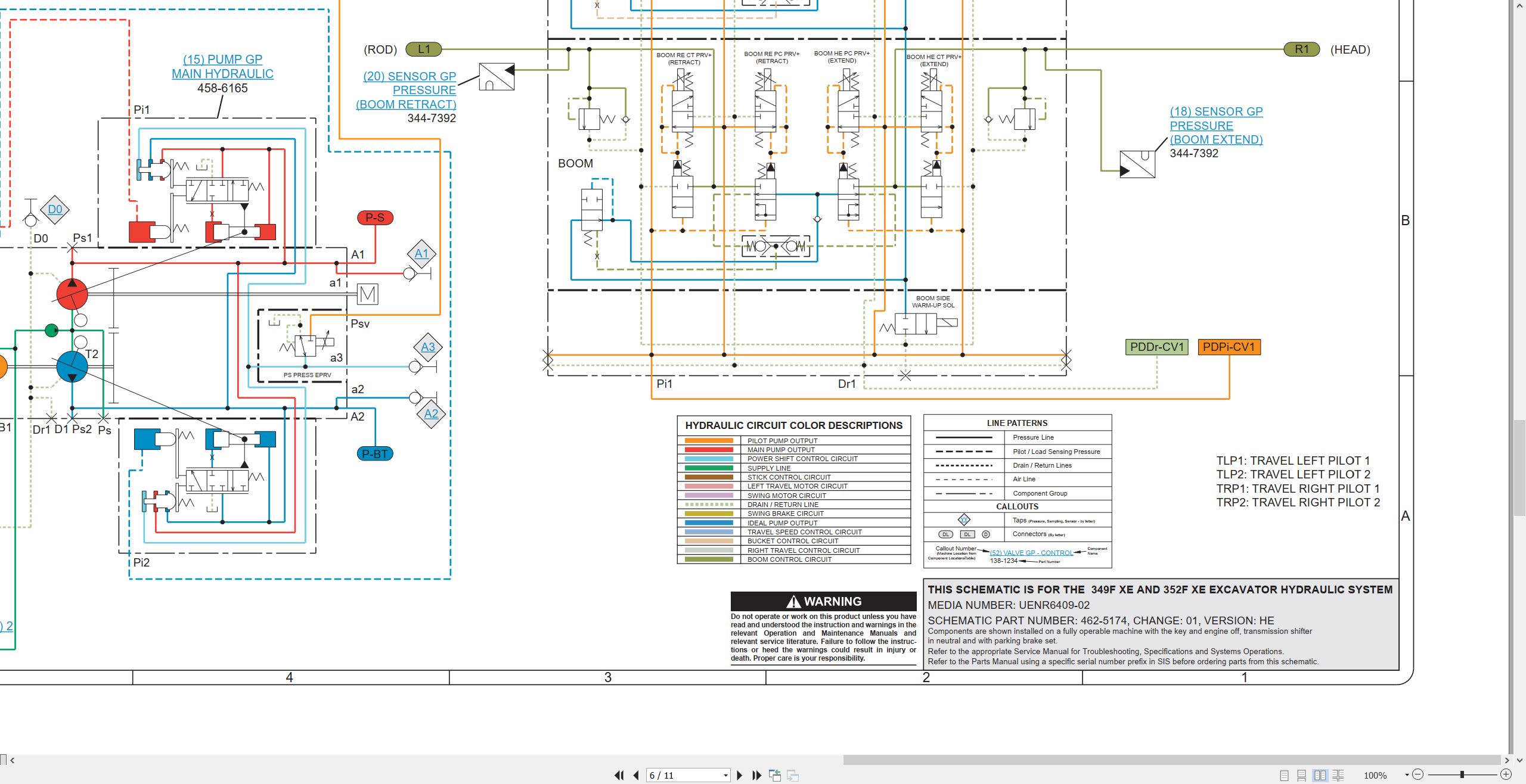Click the D0 tap diamond callout
Screen dimensions: 1526x784
(x=55, y=210)
